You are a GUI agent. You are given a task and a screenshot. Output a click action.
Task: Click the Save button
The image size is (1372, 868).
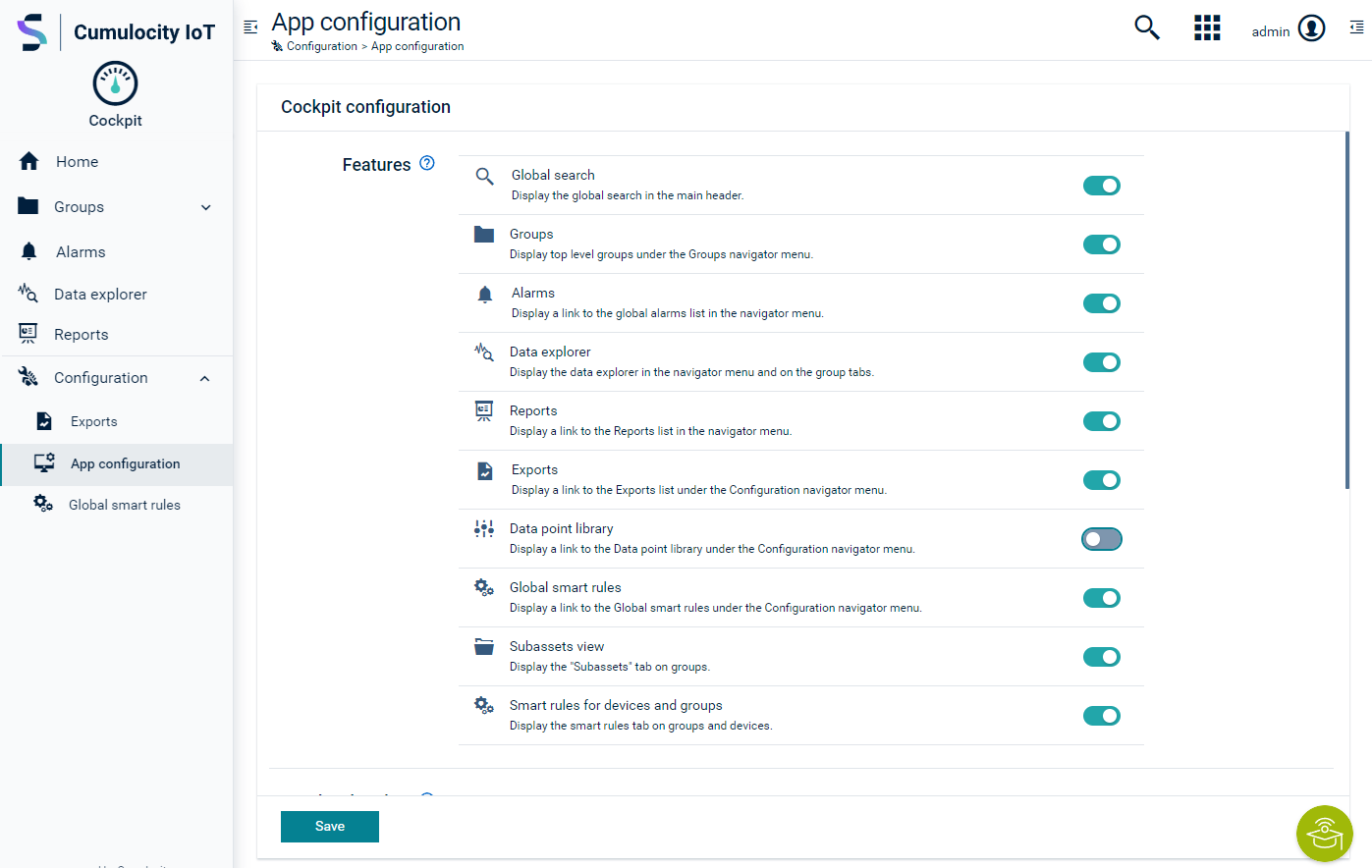[x=330, y=827]
